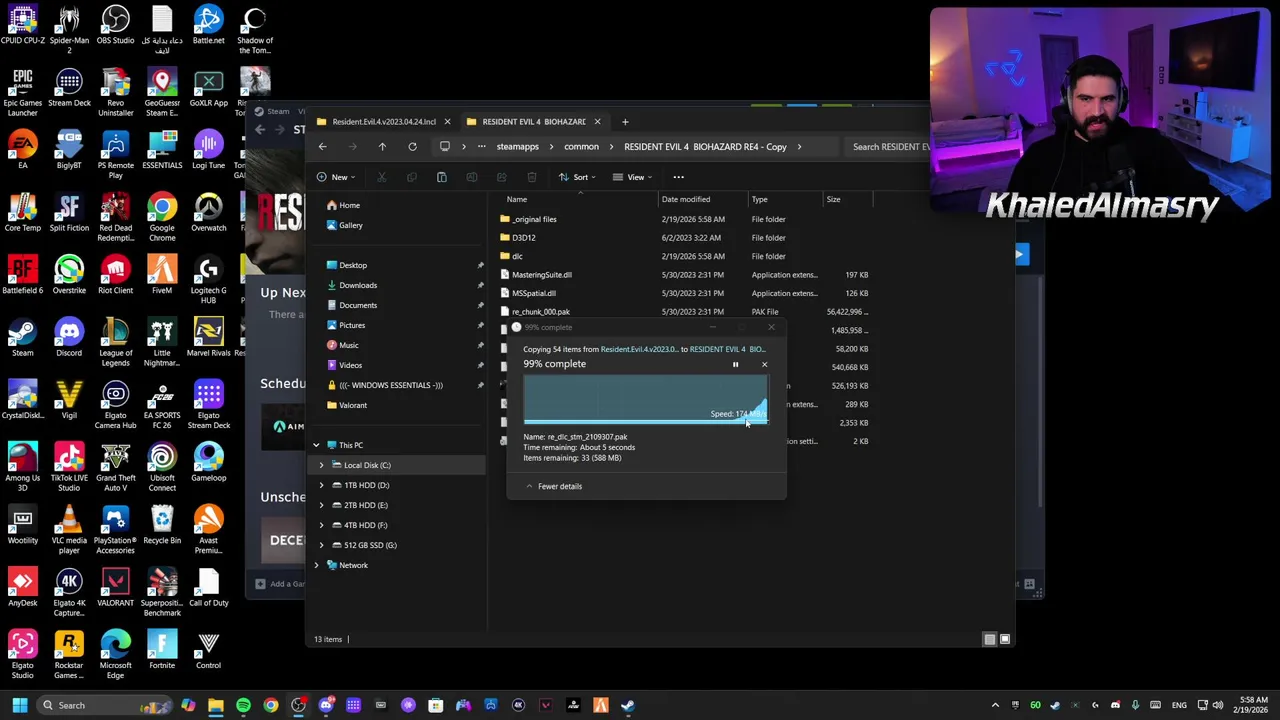
Task: Click the Rename toolbar icon
Action: coord(471,177)
